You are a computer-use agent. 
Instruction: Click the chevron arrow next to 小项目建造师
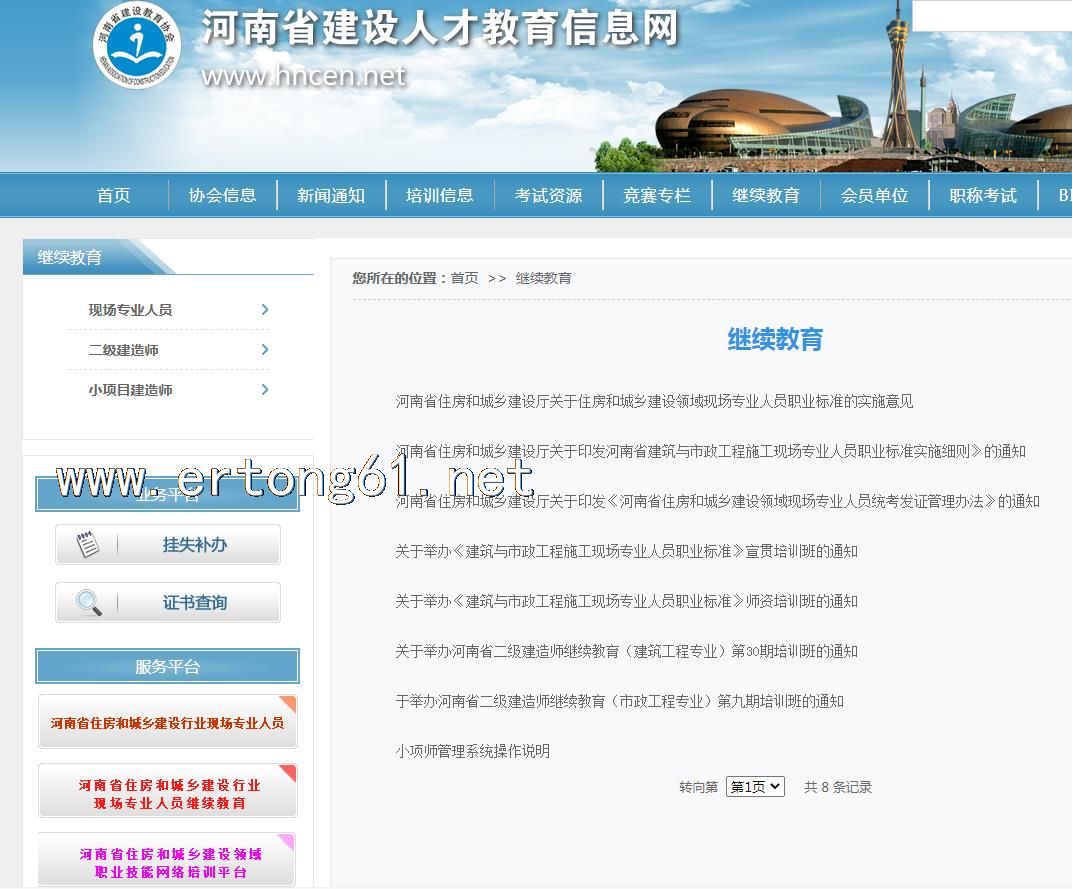click(264, 390)
